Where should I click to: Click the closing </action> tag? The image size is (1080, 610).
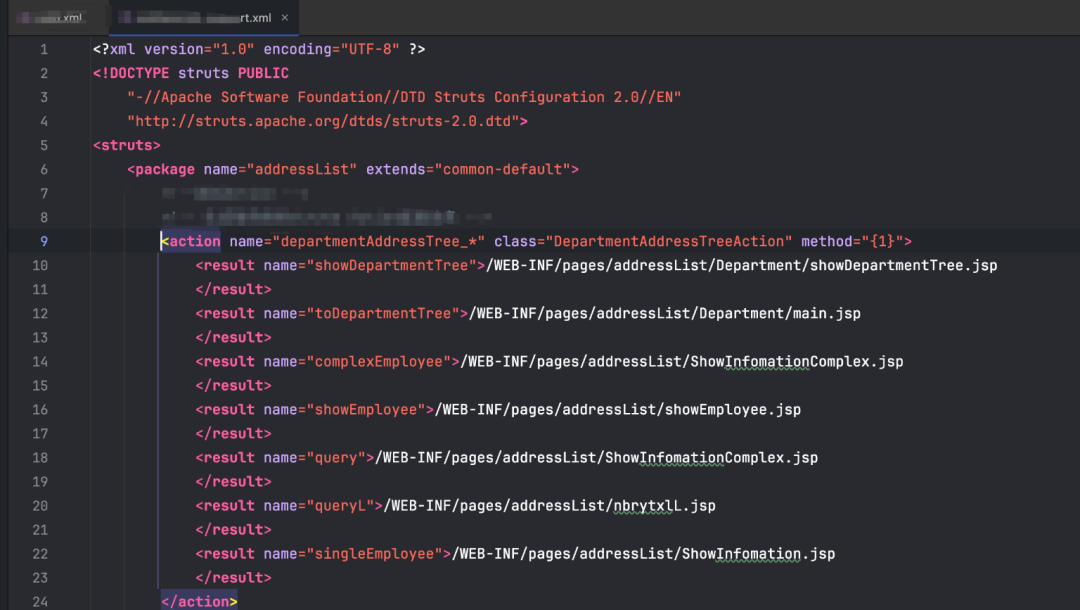199,602
